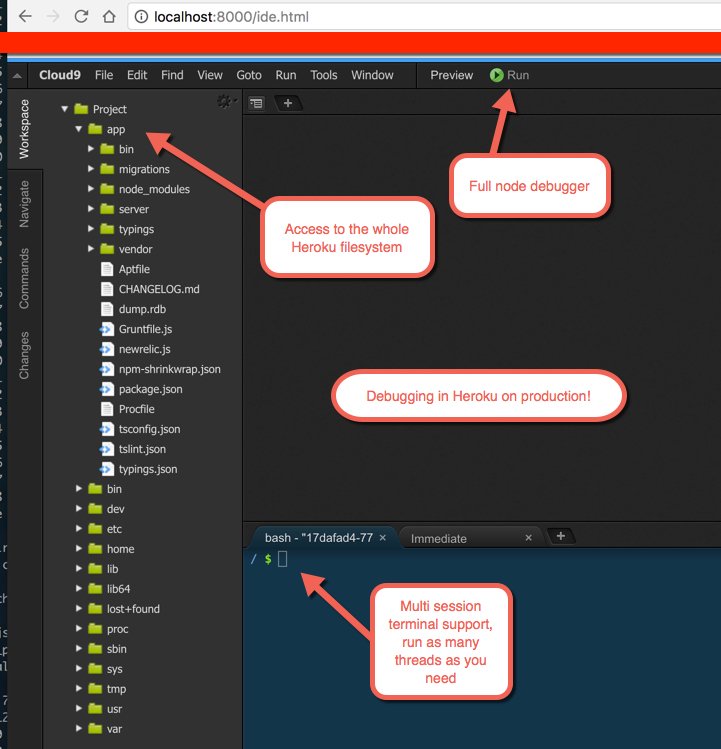Select the Changes side panel tab

(x=24, y=355)
